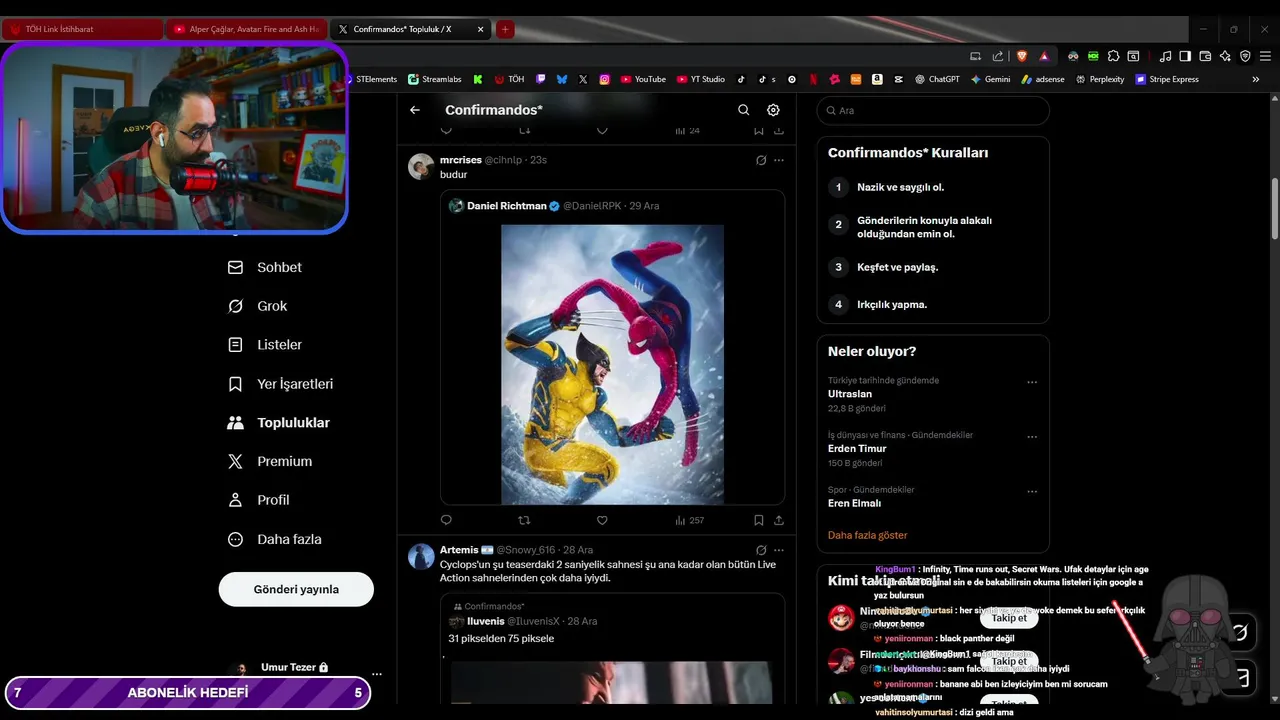Viewport: 1280px width, 720px height.
Task: Open the YouTube bookmark
Action: (x=643, y=79)
